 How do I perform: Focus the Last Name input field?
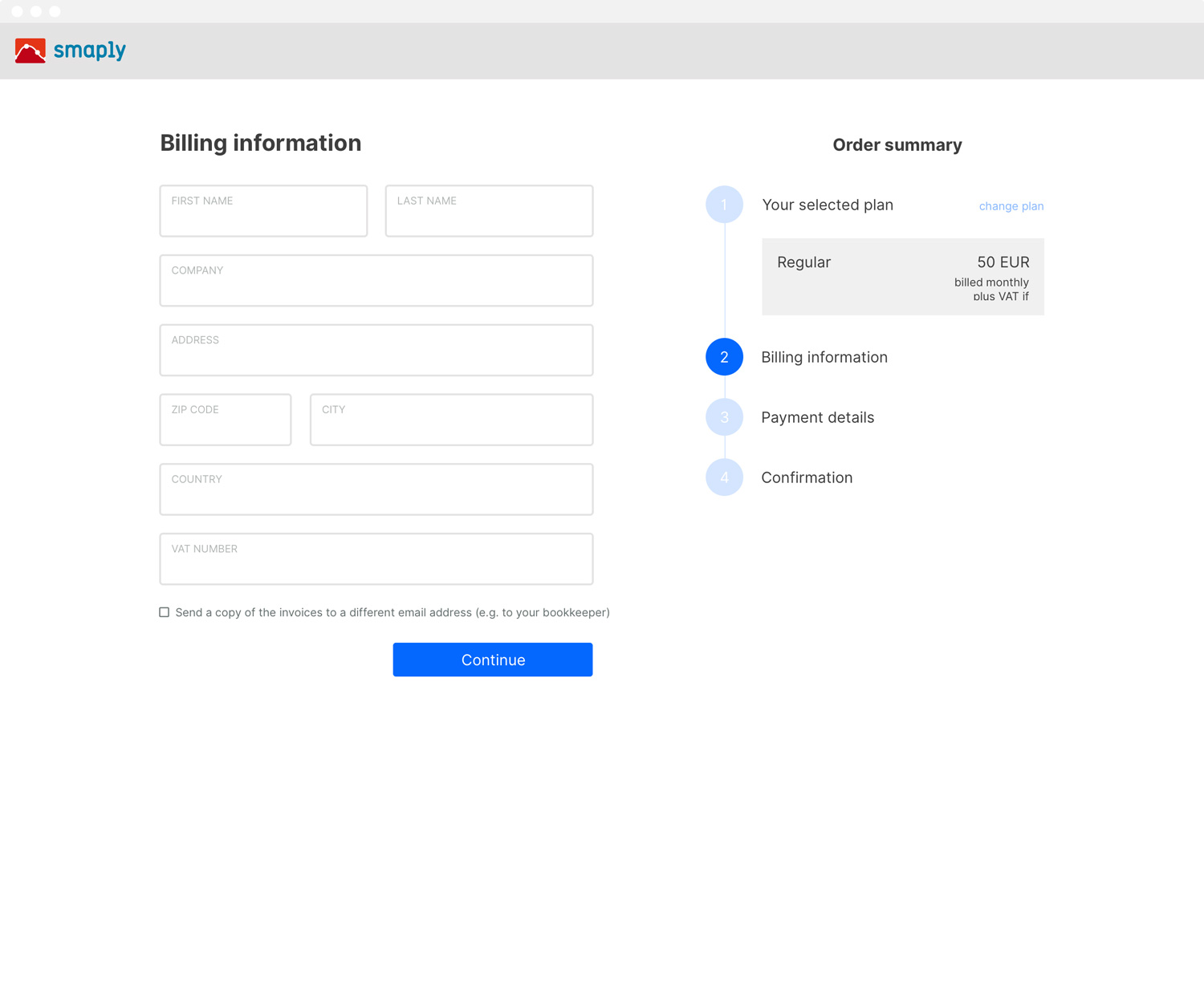click(489, 211)
